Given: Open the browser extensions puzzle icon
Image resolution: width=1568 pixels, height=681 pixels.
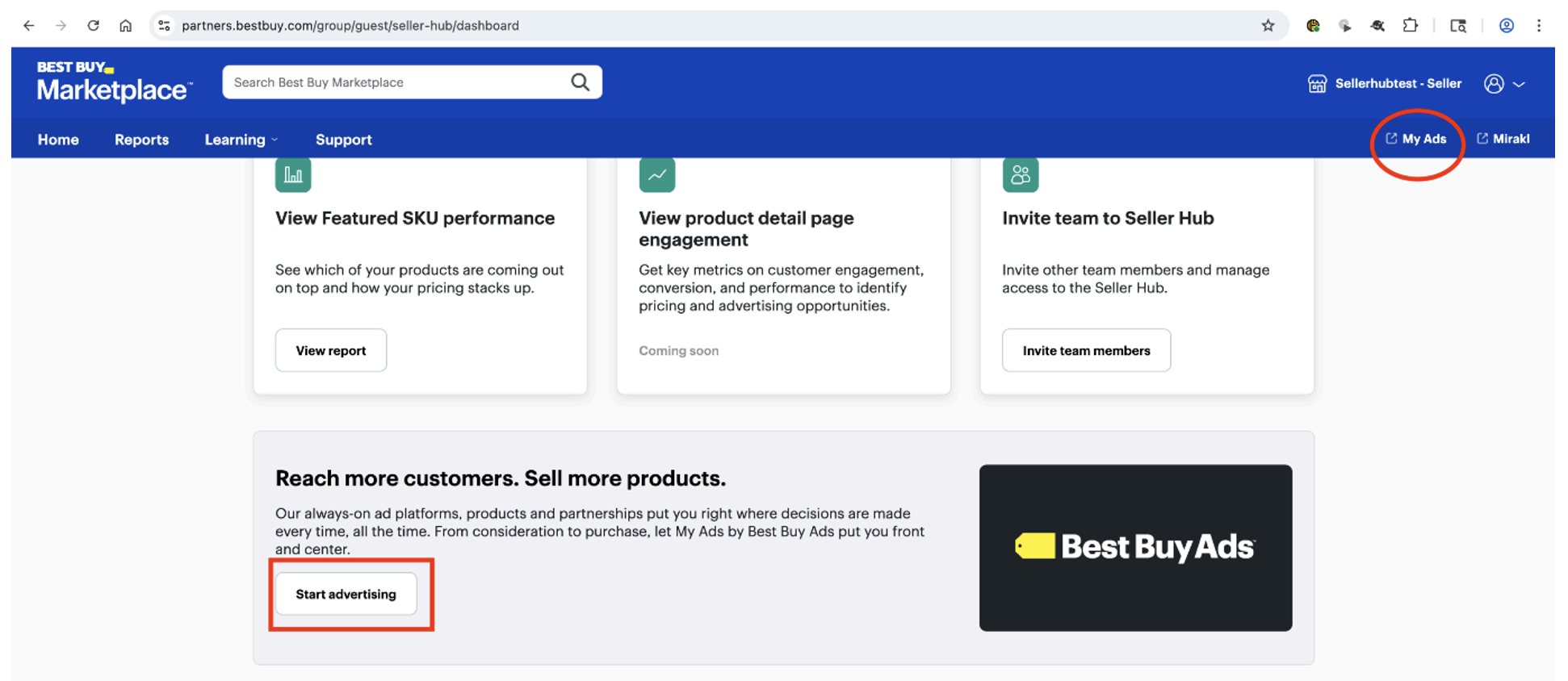Looking at the screenshot, I should coord(1410,26).
